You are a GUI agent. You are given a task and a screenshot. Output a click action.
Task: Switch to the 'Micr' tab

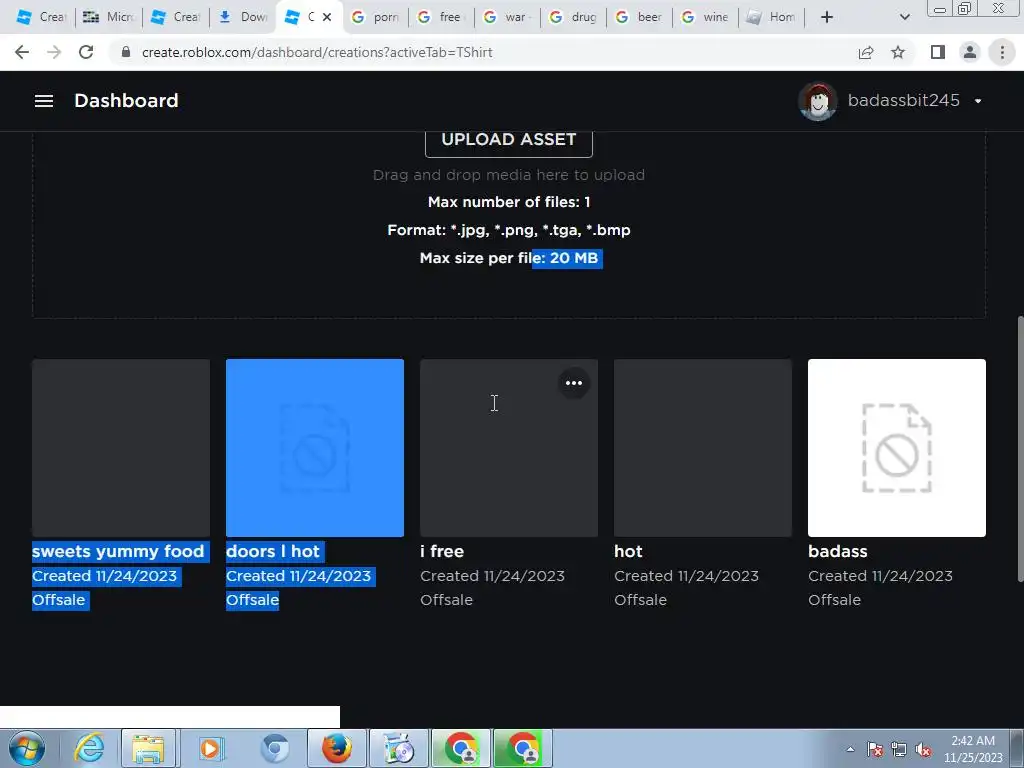[x=108, y=17]
